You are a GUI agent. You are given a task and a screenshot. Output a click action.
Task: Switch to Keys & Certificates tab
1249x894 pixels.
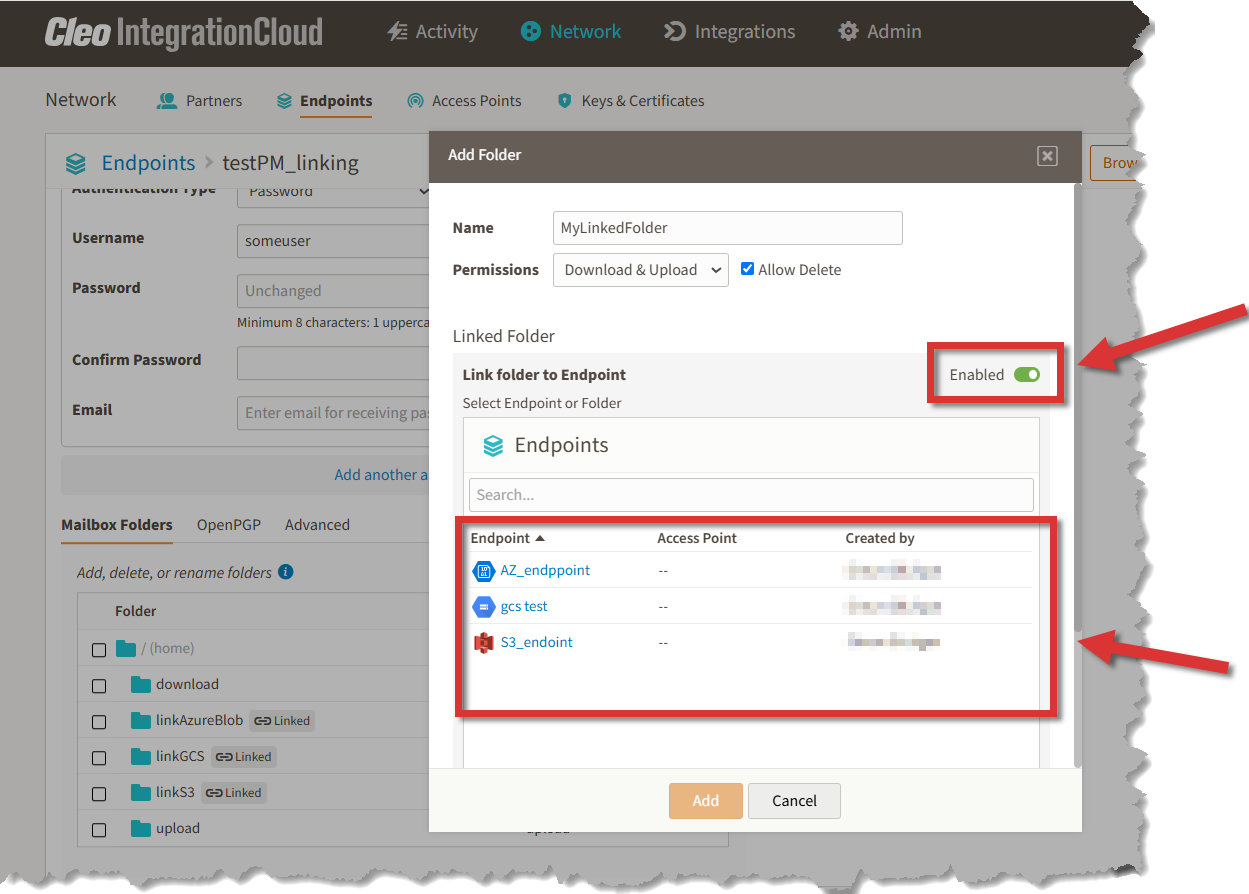tap(630, 101)
